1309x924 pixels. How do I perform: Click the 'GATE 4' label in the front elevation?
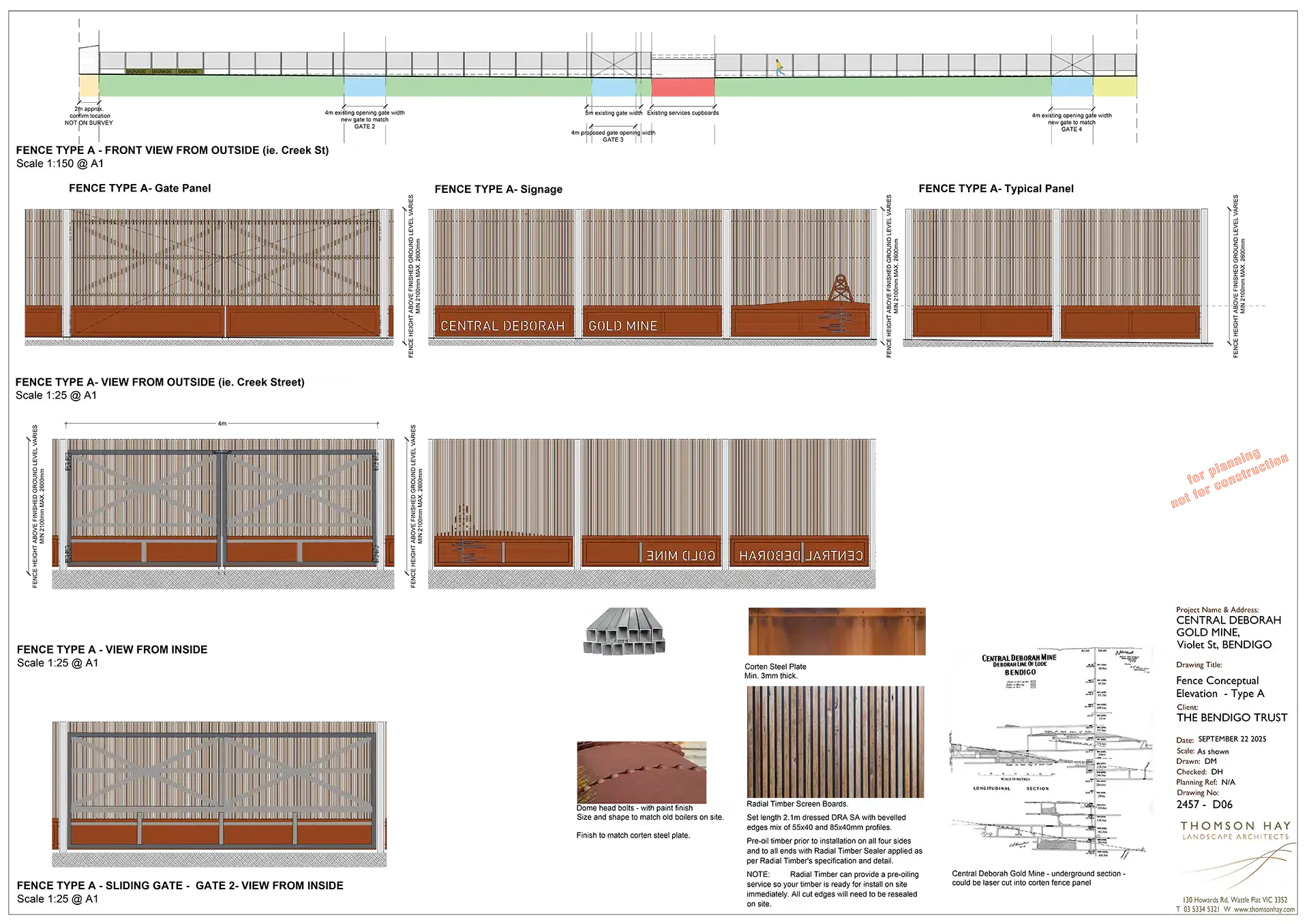(1072, 129)
